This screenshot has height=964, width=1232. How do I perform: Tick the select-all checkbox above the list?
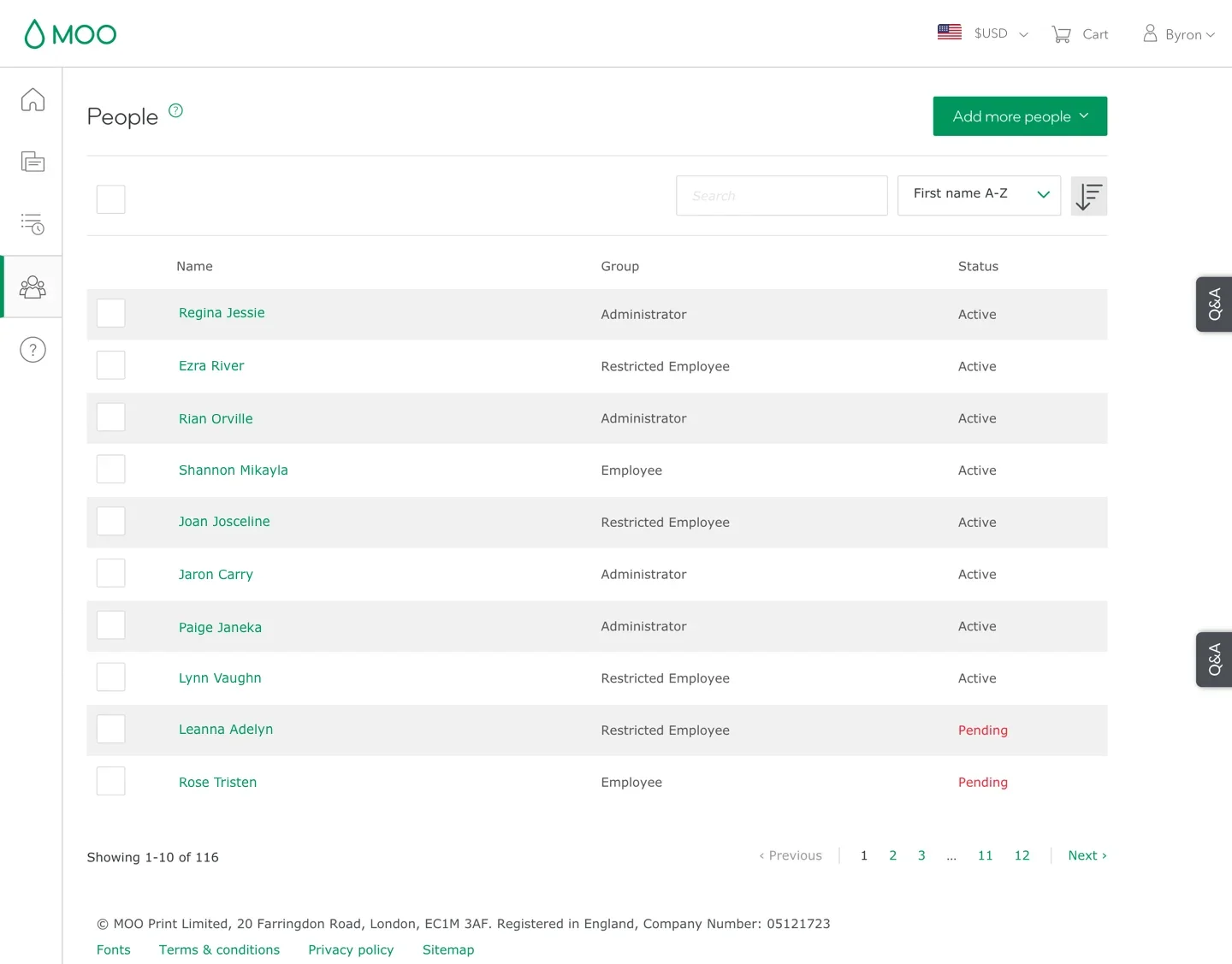(111, 199)
